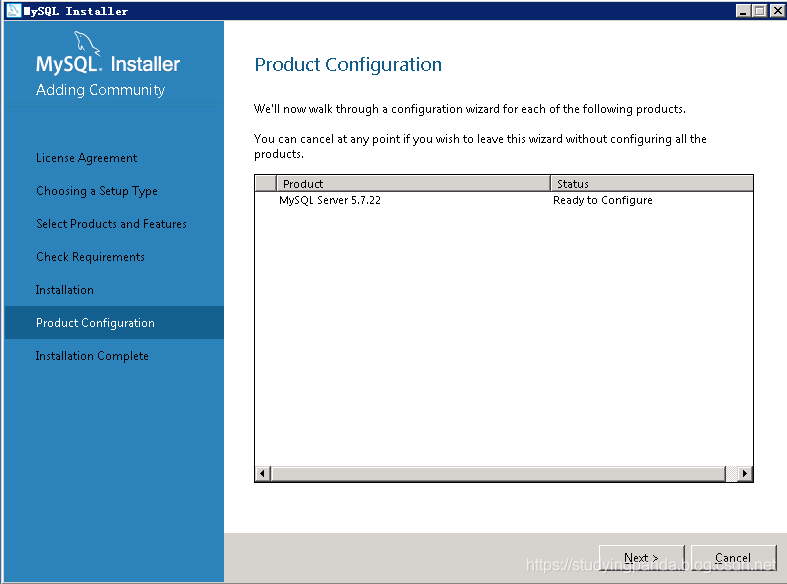The height and width of the screenshot is (584, 787).
Task: Select the Product Configuration step
Action: pos(114,323)
